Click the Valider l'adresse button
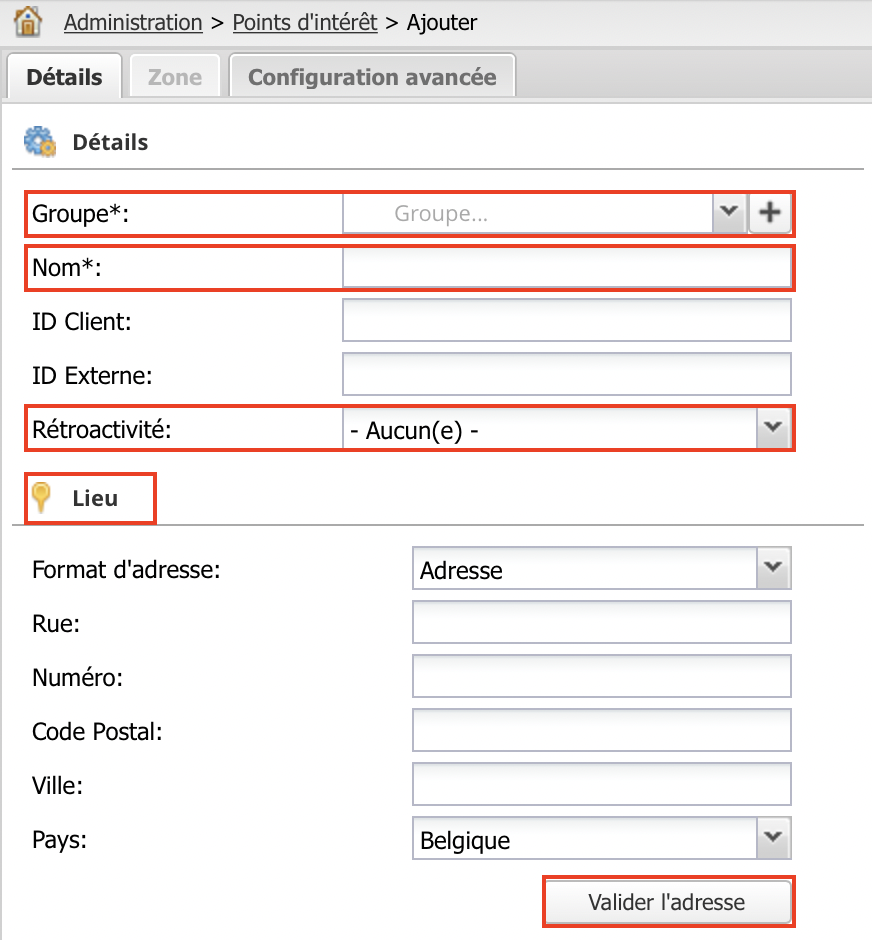Screen dimensions: 872x940 [x=668, y=902]
